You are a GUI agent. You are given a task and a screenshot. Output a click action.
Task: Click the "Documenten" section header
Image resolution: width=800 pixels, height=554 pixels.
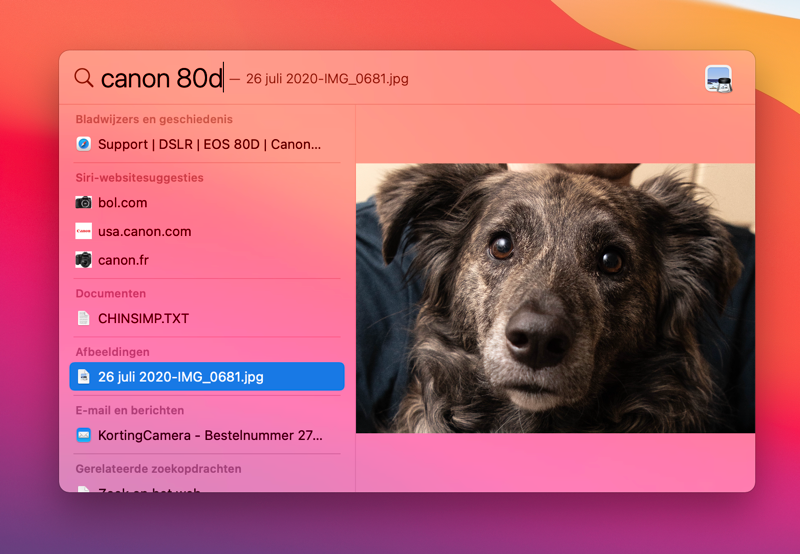point(111,293)
